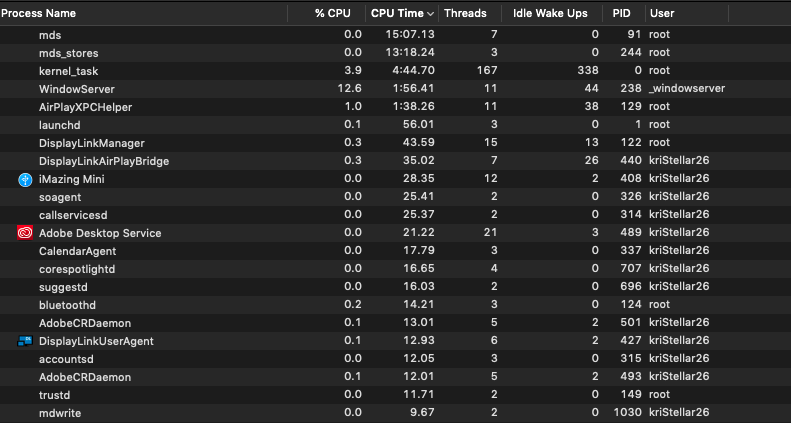Select the AirPlayXPCHelper process
The image size is (791, 423).
coord(396,107)
